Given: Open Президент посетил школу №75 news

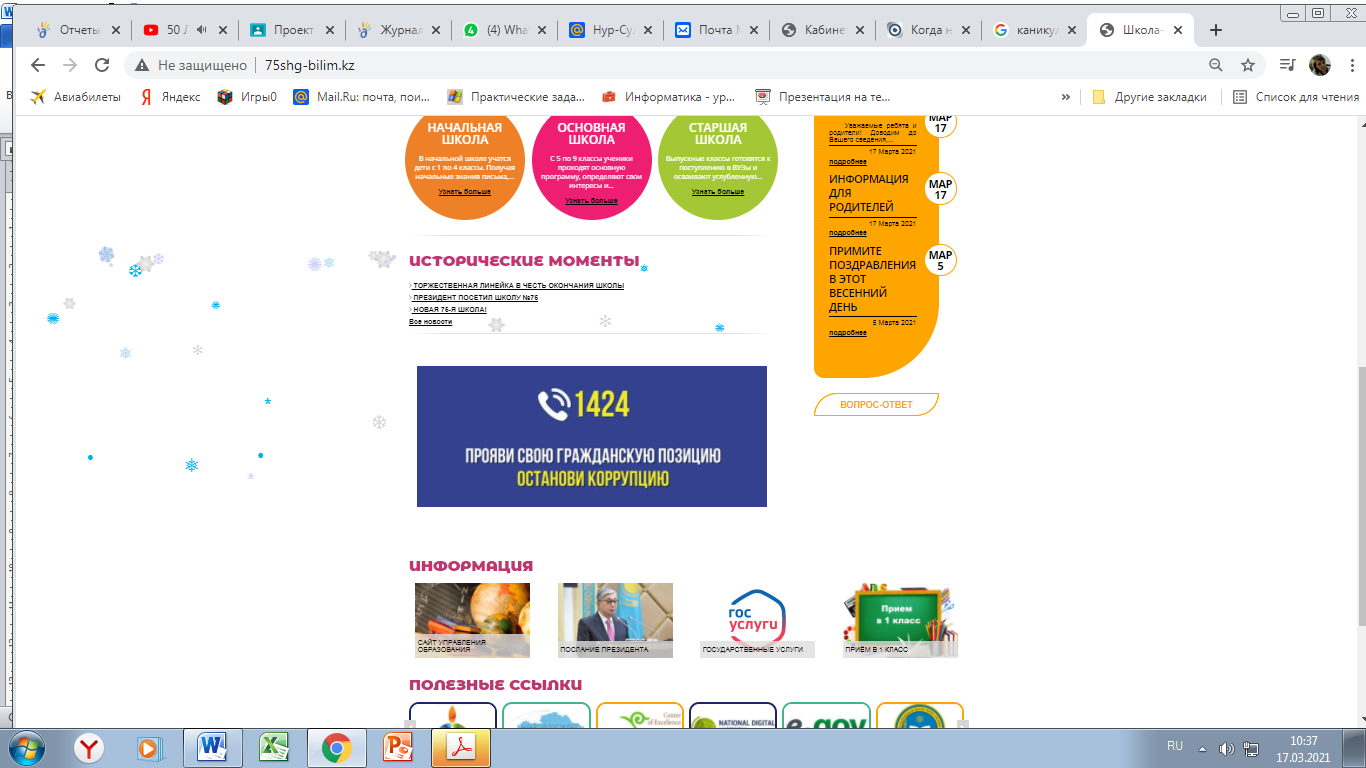Looking at the screenshot, I should coord(475,298).
